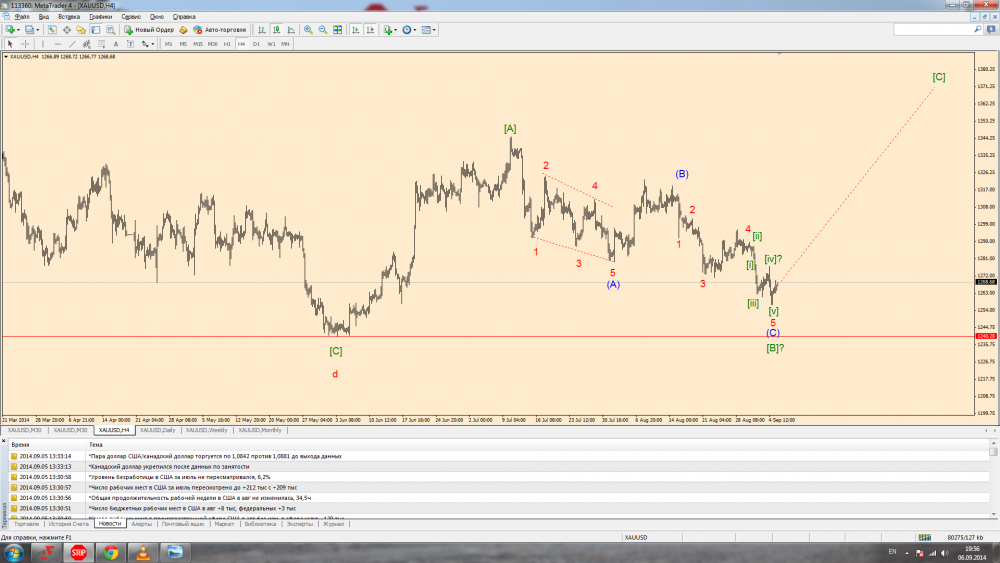Image resolution: width=1000 pixels, height=563 pixels.
Task: Open the Торговля terminal tab
Action: point(27,524)
